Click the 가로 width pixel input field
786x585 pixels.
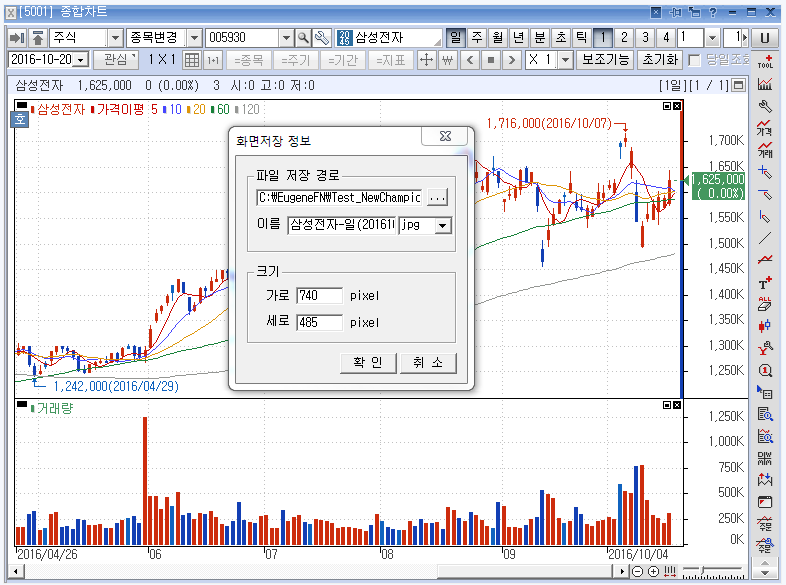pyautogui.click(x=319, y=296)
